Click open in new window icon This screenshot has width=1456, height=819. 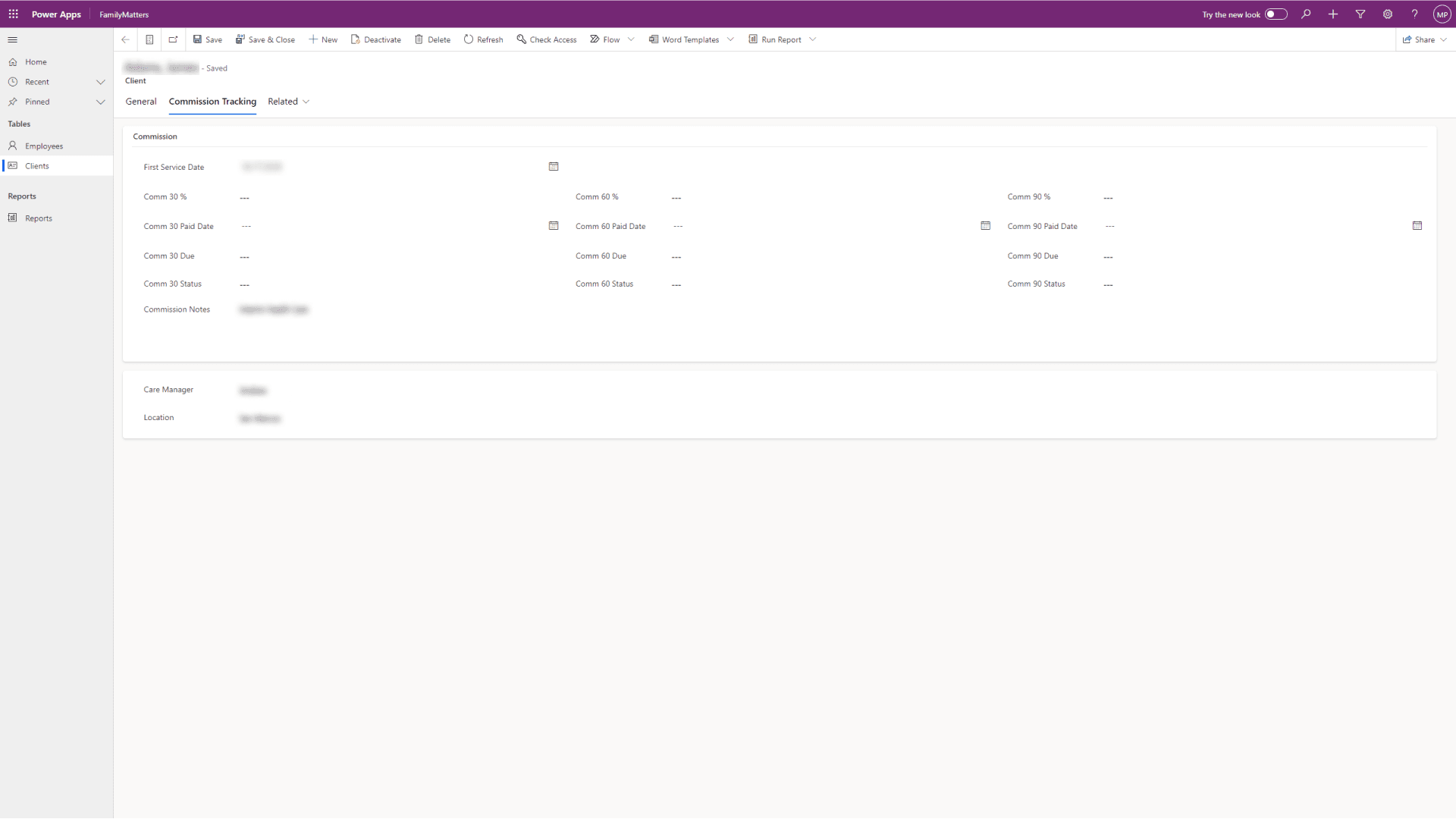click(x=173, y=39)
